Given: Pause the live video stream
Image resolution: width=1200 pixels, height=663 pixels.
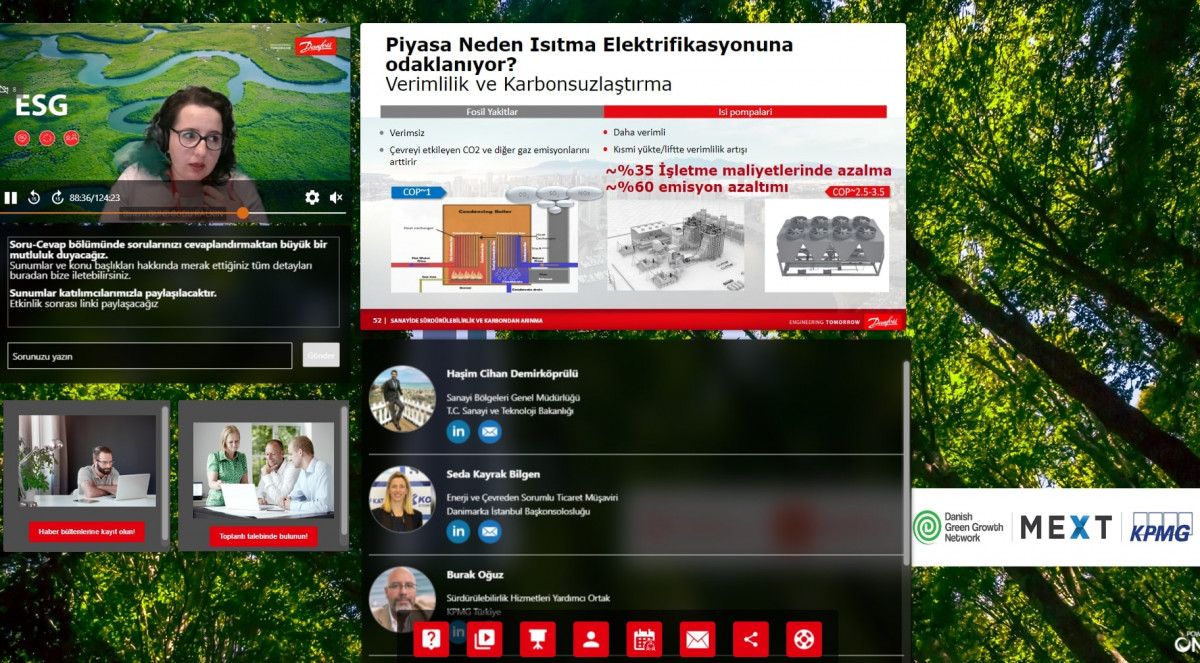Looking at the screenshot, I should tap(11, 198).
